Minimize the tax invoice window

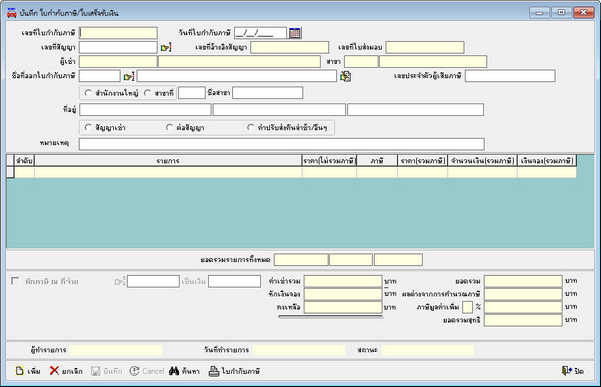click(540, 13)
